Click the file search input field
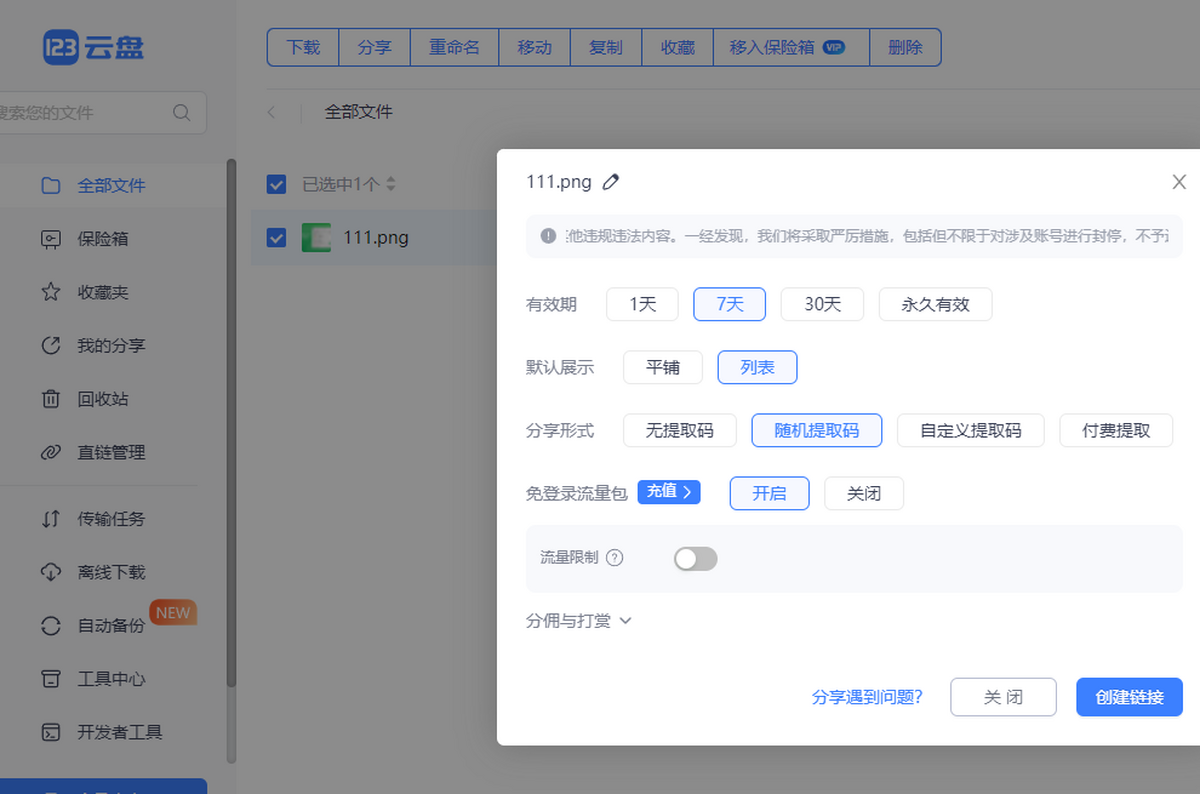1200x794 pixels. pyautogui.click(x=90, y=112)
